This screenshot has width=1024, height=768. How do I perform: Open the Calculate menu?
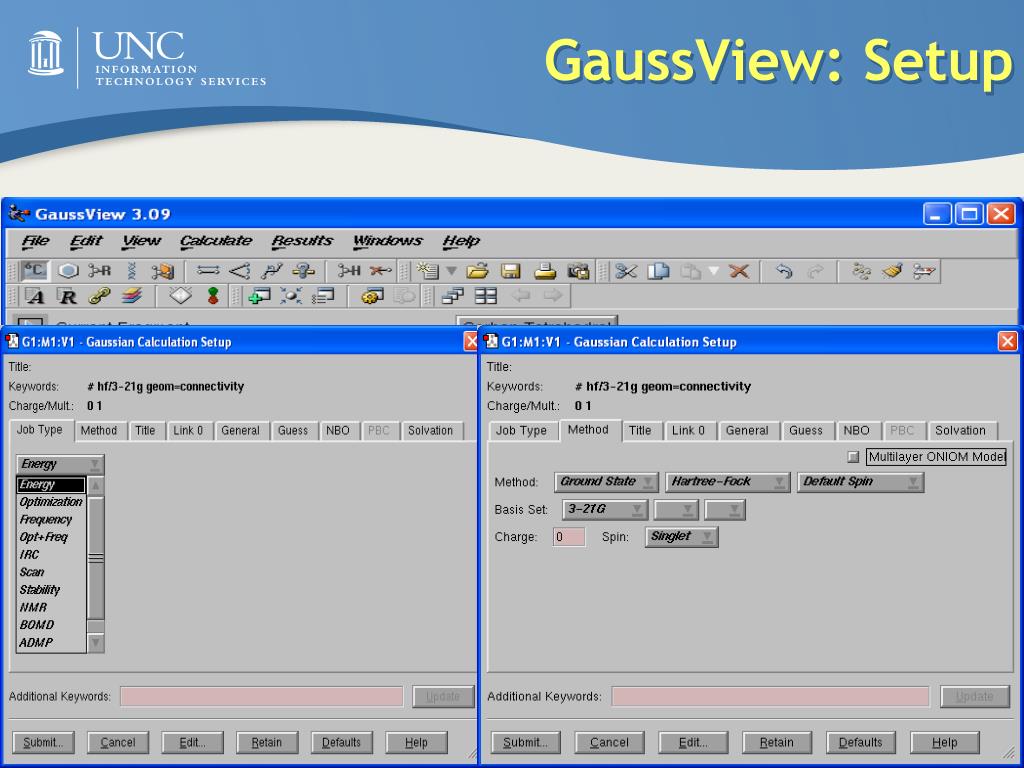(x=216, y=241)
